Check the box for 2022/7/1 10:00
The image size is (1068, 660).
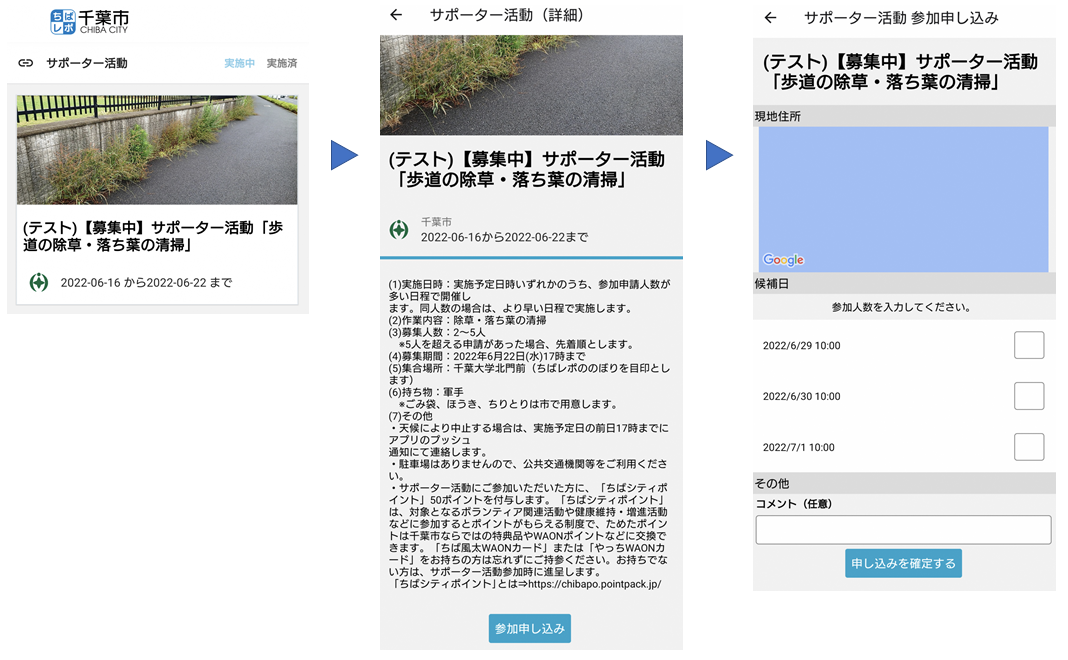click(1029, 447)
